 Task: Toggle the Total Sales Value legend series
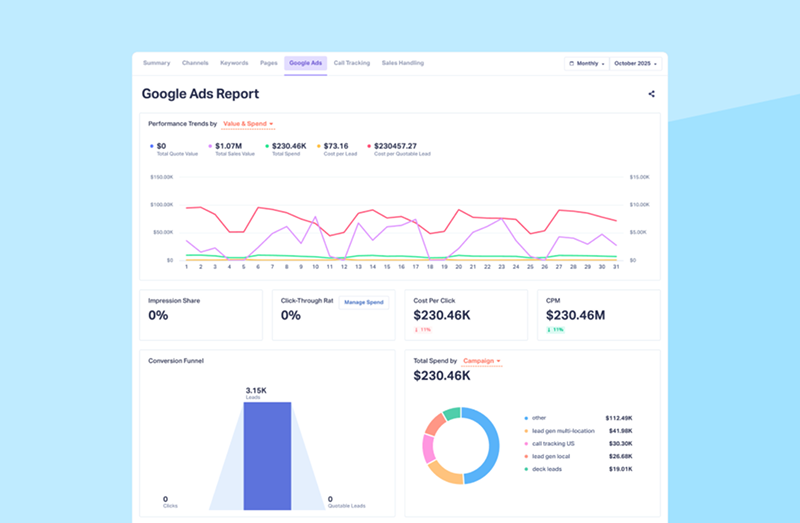[x=232, y=149]
